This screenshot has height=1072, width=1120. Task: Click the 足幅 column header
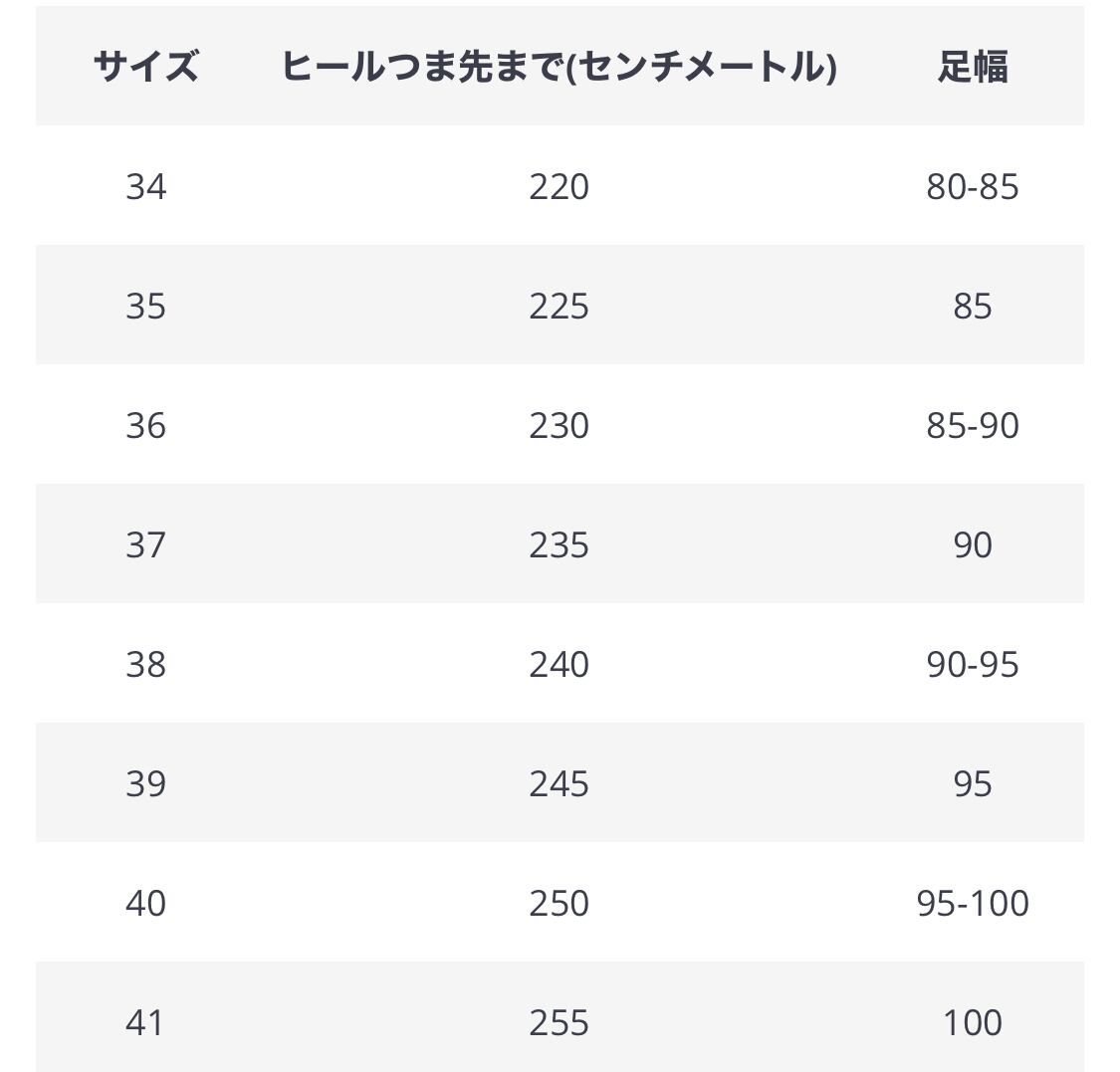click(x=972, y=67)
